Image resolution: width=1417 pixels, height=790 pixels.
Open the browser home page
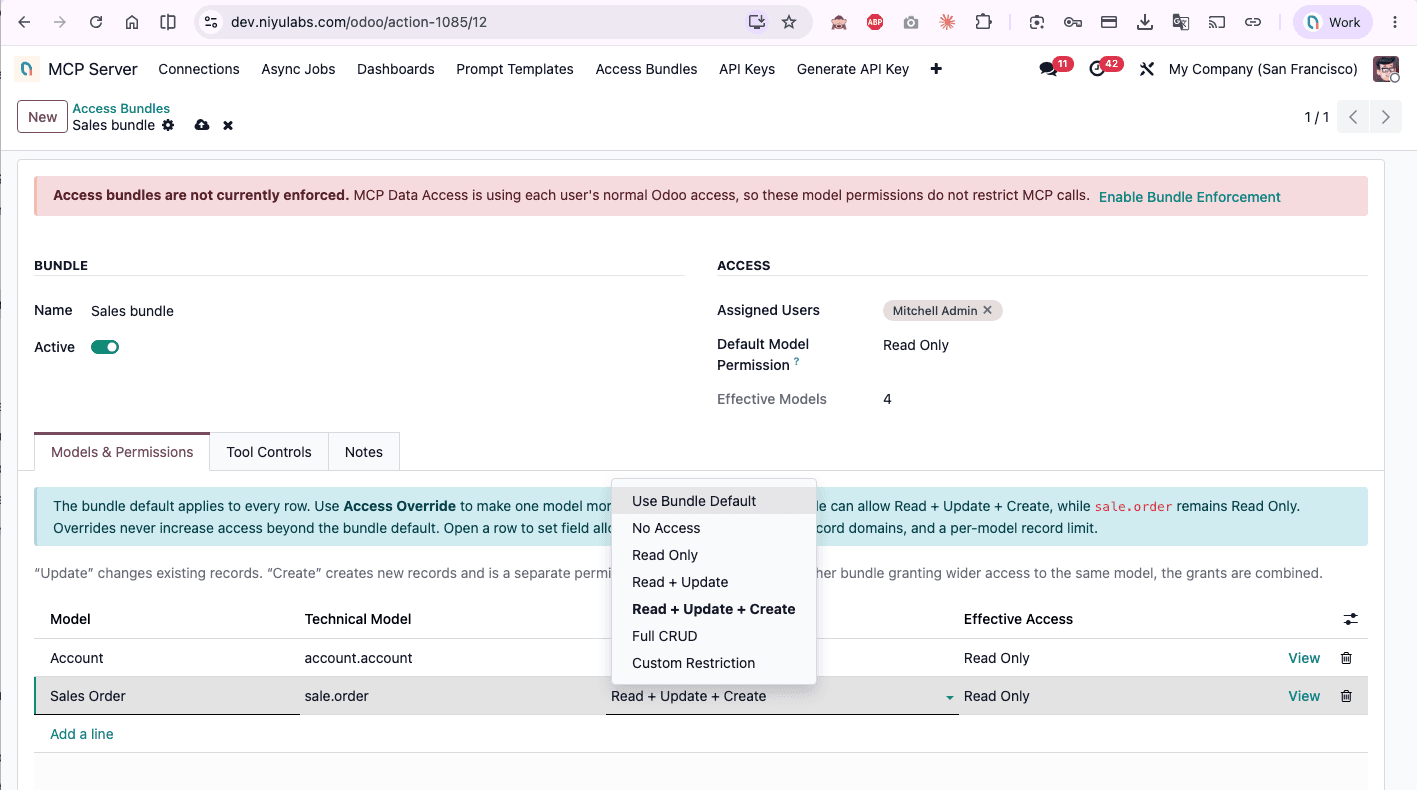(132, 22)
